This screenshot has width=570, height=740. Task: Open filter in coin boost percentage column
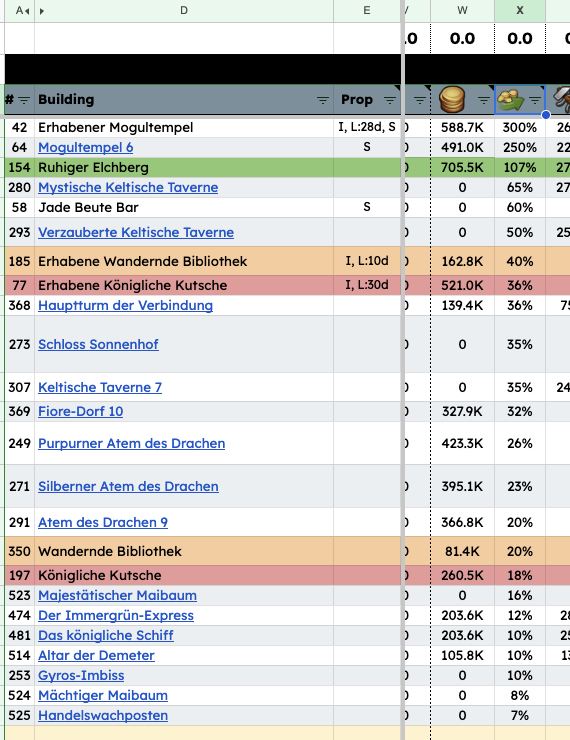535,100
